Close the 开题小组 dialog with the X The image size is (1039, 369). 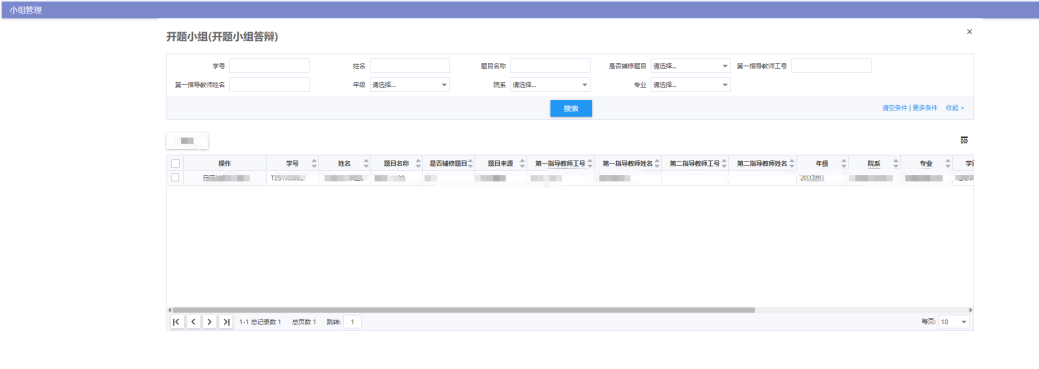[x=969, y=32]
